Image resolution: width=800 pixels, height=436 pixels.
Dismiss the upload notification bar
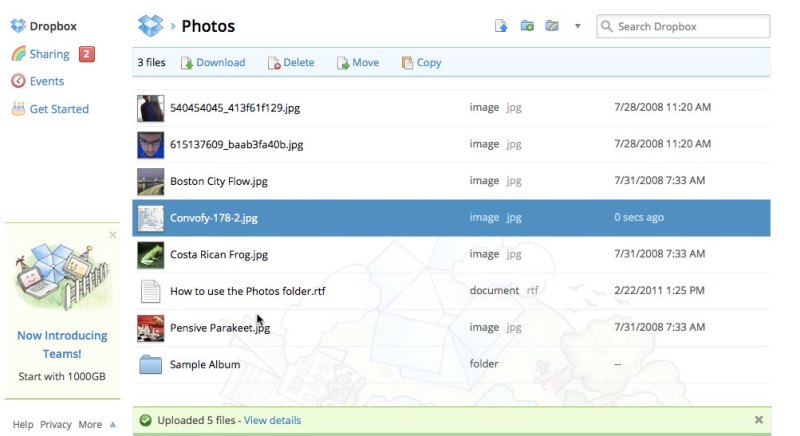tap(758, 420)
